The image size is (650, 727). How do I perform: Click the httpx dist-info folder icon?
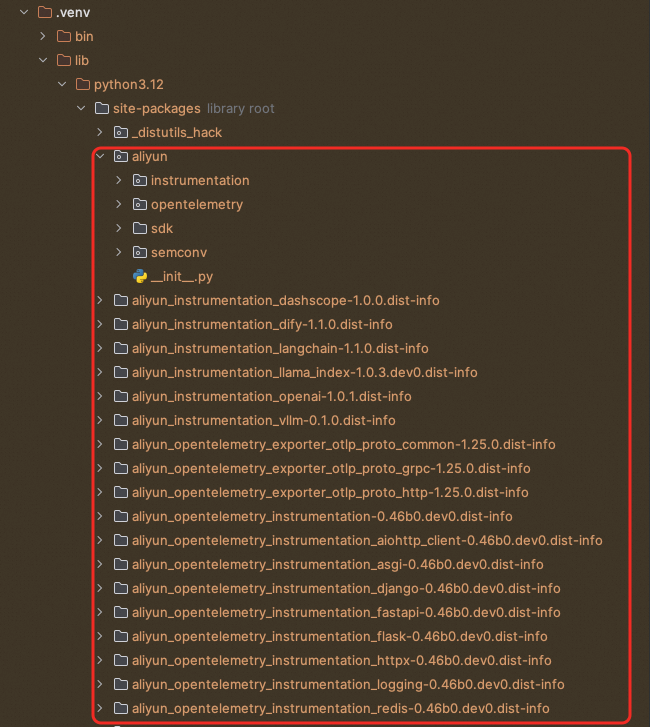pos(121,660)
